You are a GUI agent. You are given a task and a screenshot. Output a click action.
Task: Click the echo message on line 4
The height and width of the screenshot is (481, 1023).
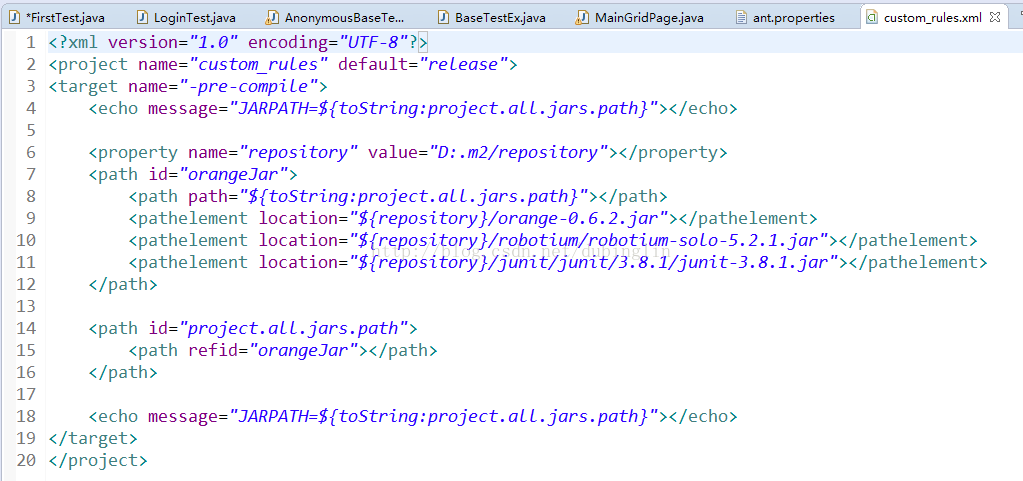[443, 108]
